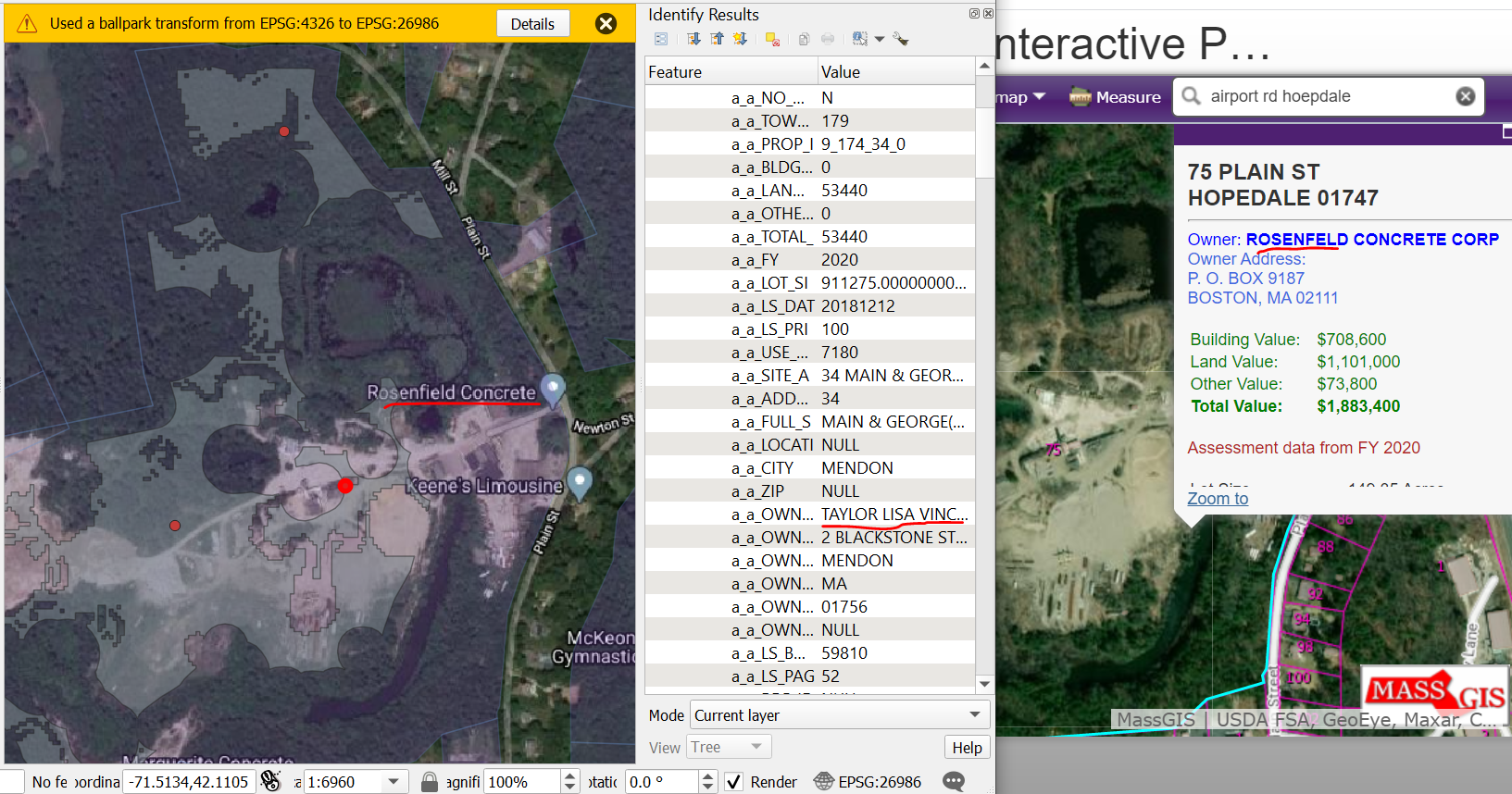Select the Identify Features selection mode icon
This screenshot has width=1512, height=794.
coord(860,39)
